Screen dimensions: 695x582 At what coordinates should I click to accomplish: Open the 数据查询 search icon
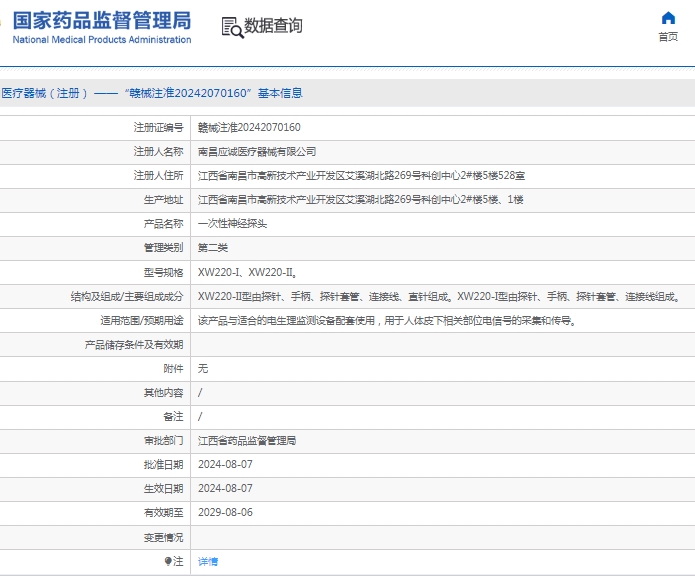click(232, 27)
